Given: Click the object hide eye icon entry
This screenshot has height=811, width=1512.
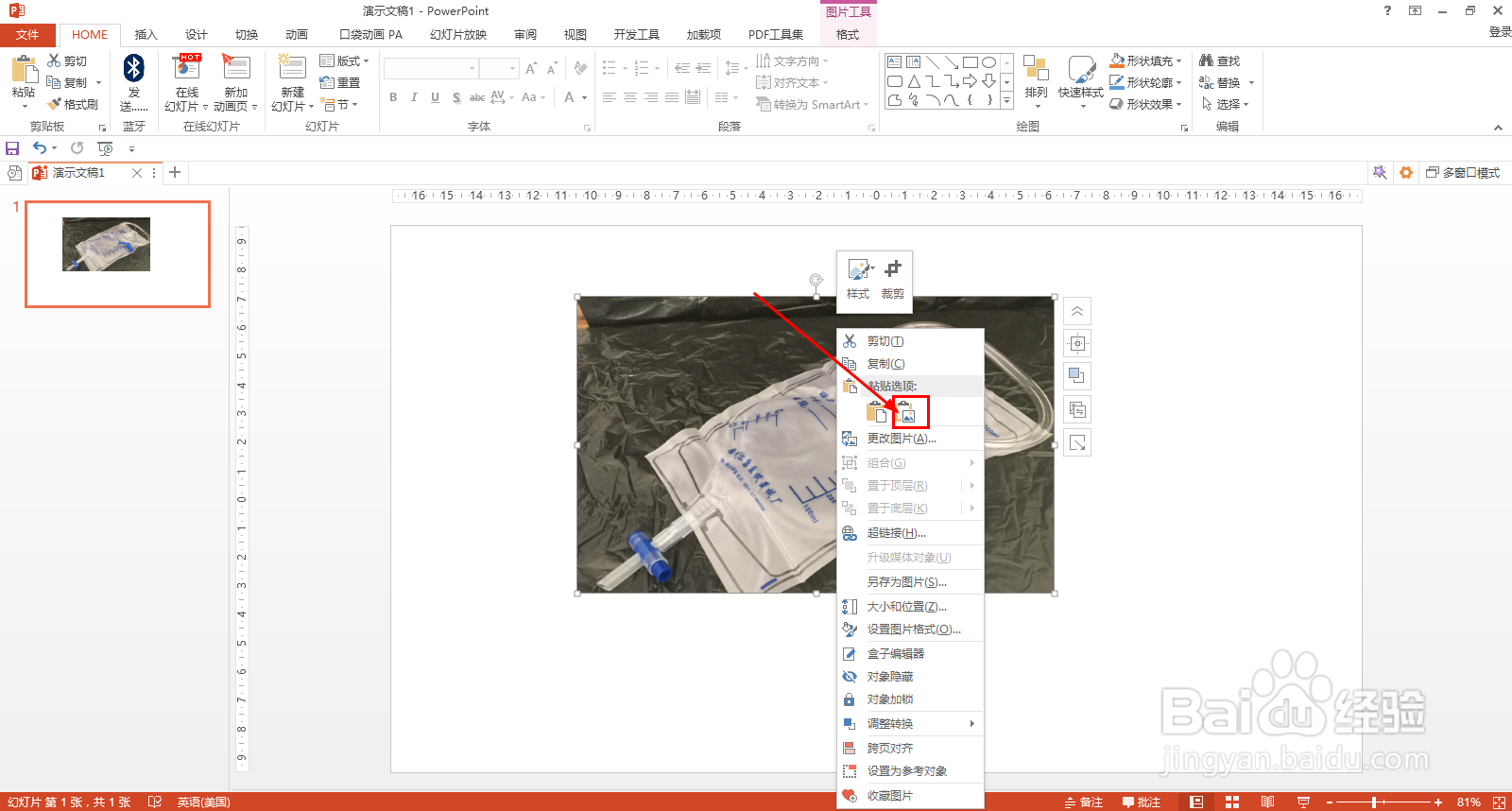Looking at the screenshot, I should (x=910, y=677).
